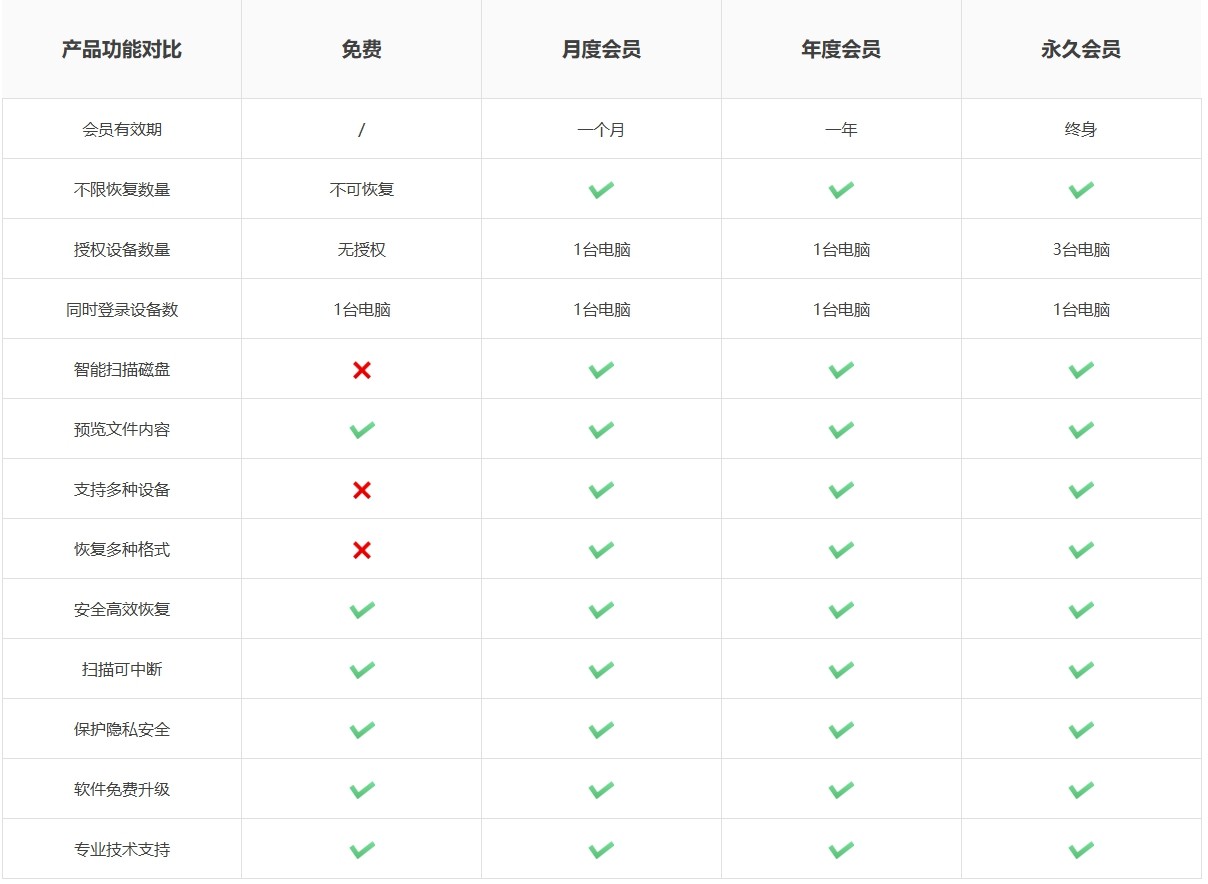
Task: Select the 永久会员 column header
Action: coord(1081,50)
